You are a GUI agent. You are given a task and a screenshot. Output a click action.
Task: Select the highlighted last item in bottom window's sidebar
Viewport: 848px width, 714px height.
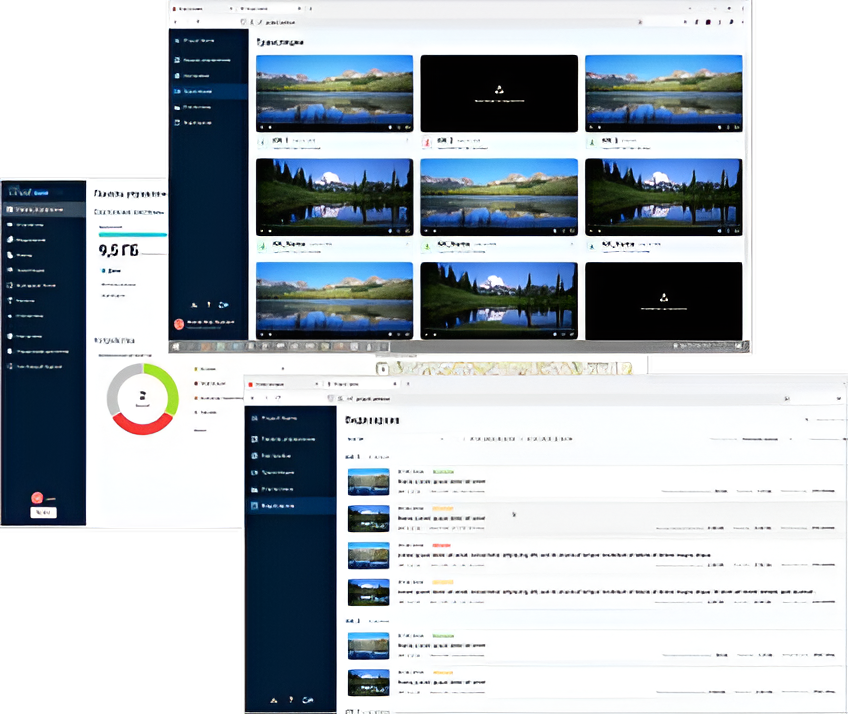(x=290, y=506)
